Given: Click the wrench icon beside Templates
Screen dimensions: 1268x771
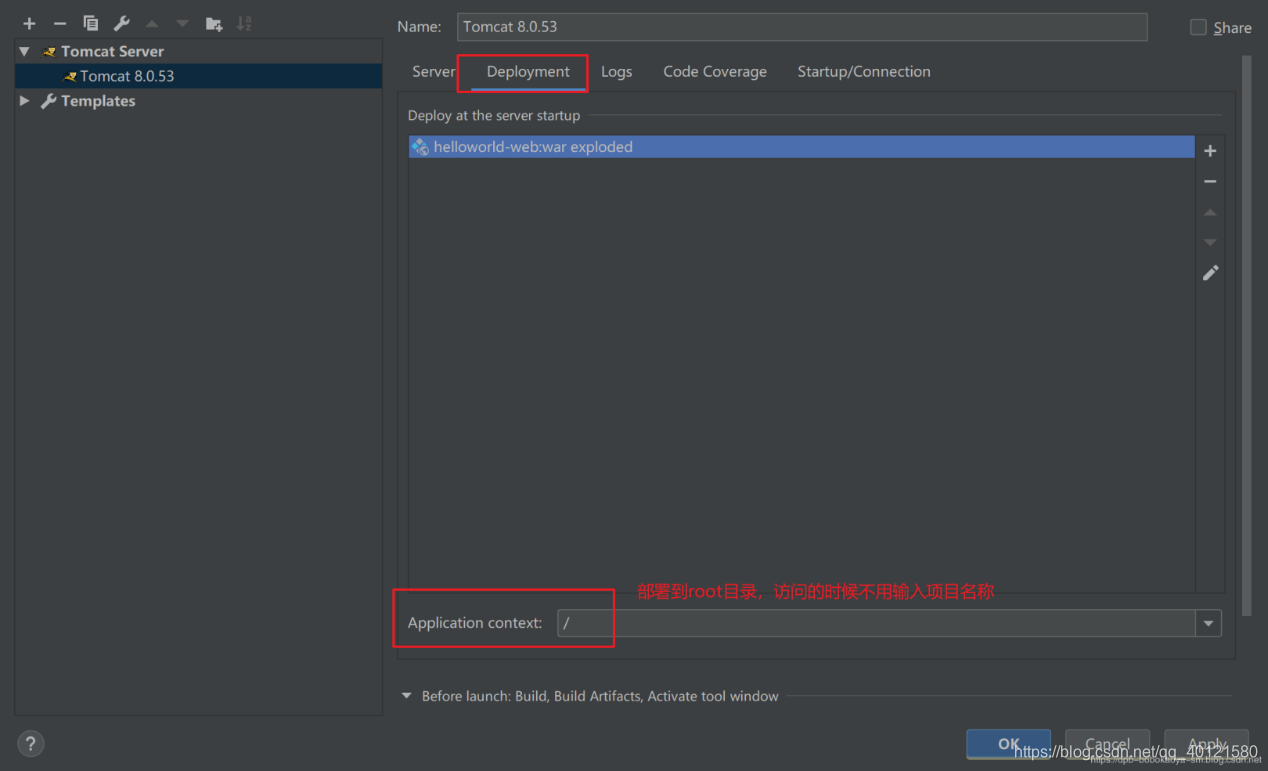Looking at the screenshot, I should tap(48, 101).
